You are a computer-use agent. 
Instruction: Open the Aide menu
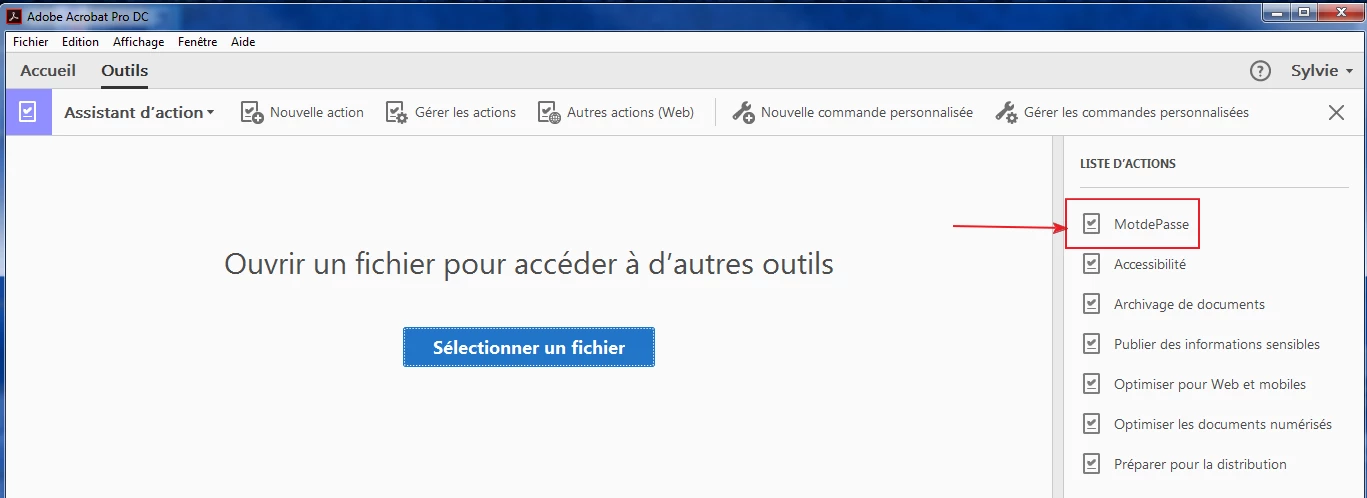point(243,42)
